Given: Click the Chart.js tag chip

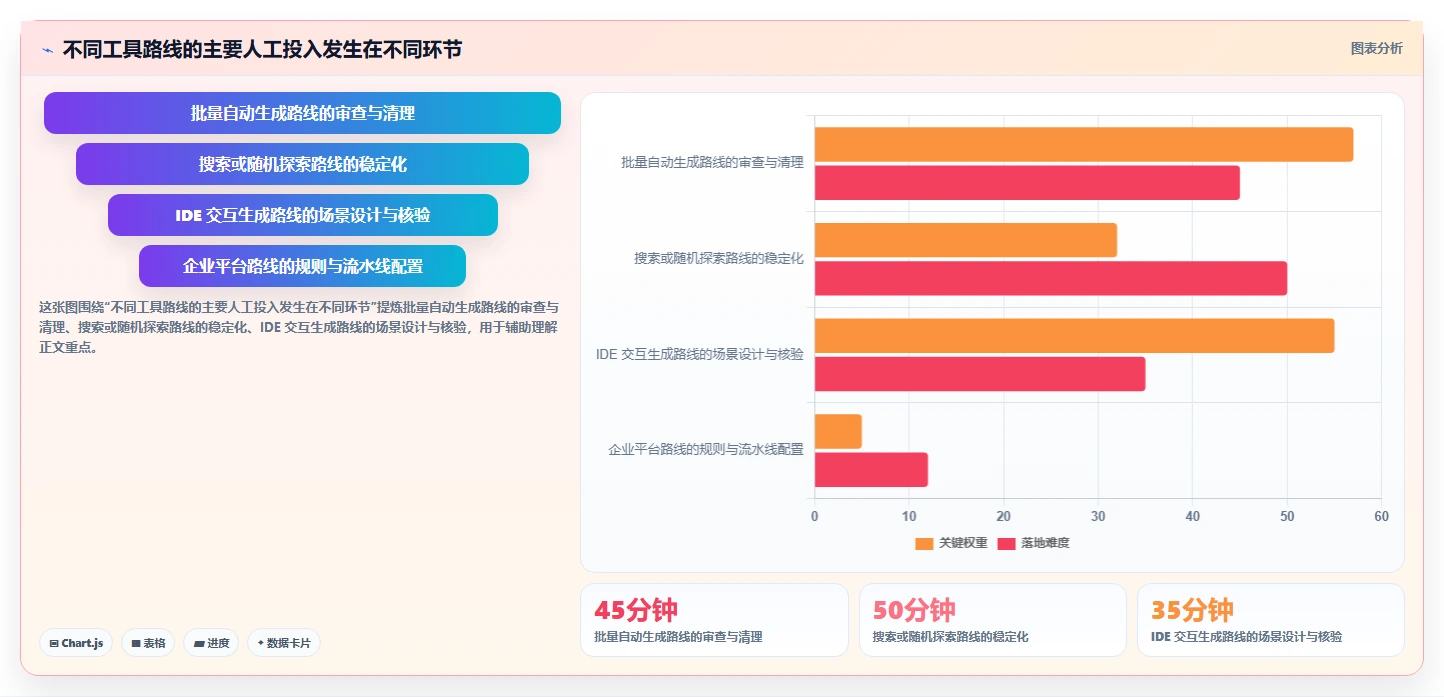Looking at the screenshot, I should [76, 643].
